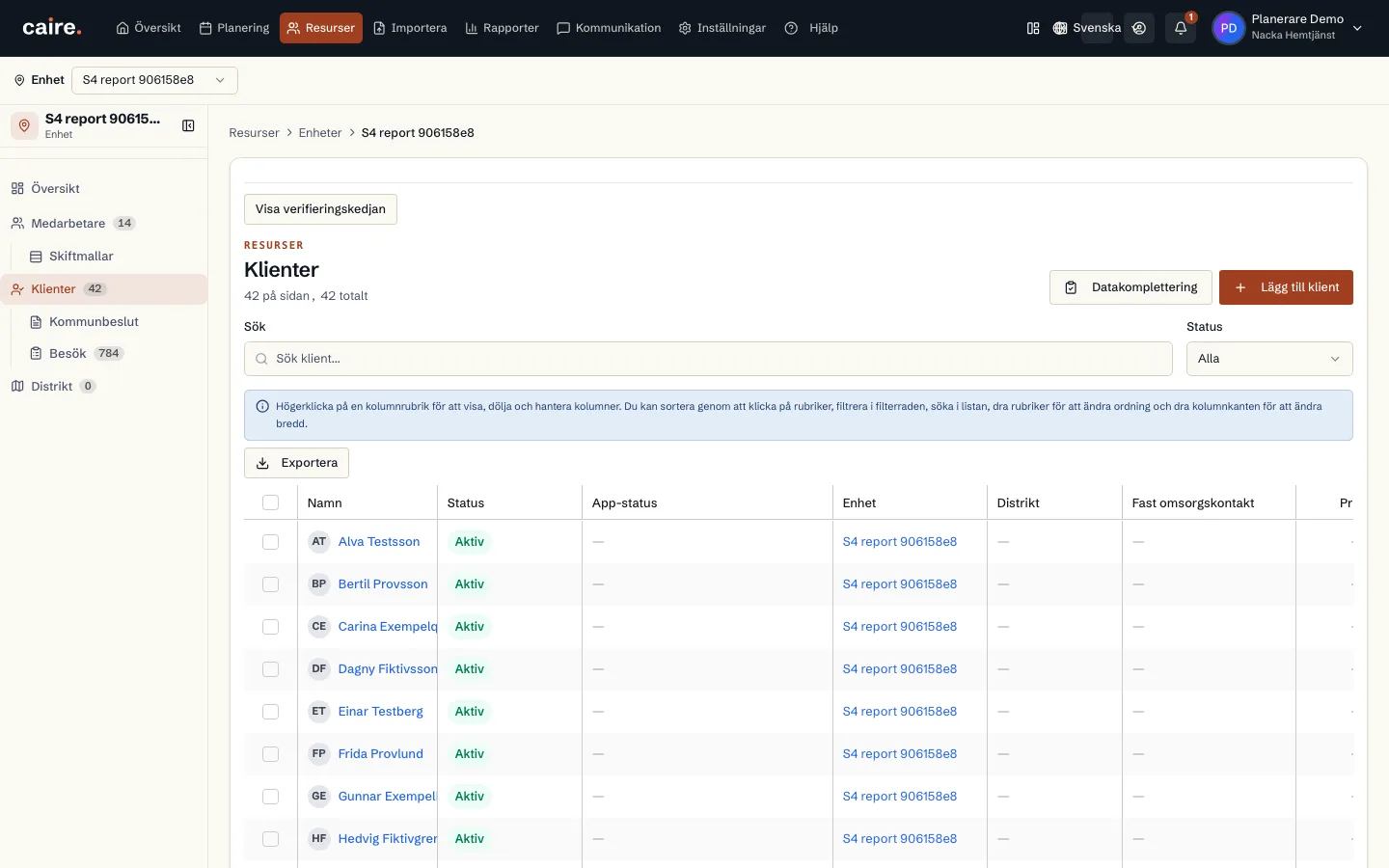1389x868 pixels.
Task: Select Carina Exempelq row checkbox
Action: [271, 627]
